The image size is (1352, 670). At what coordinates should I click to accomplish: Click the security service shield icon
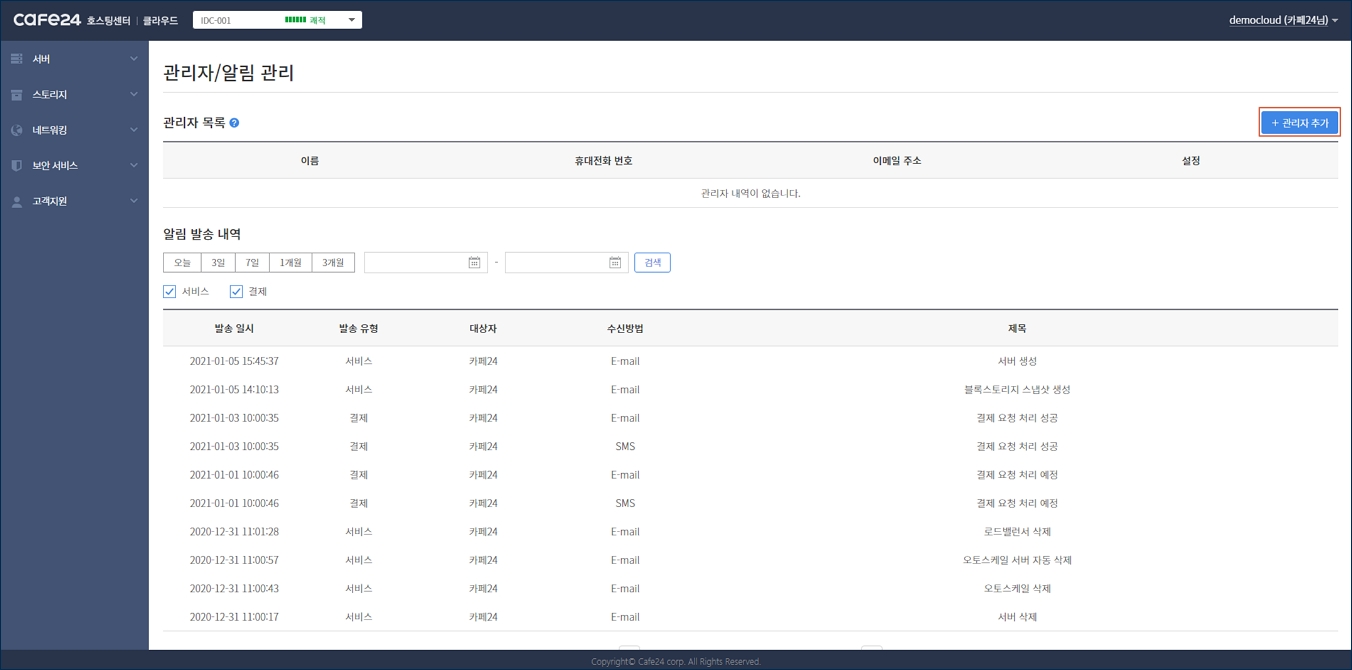(17, 165)
